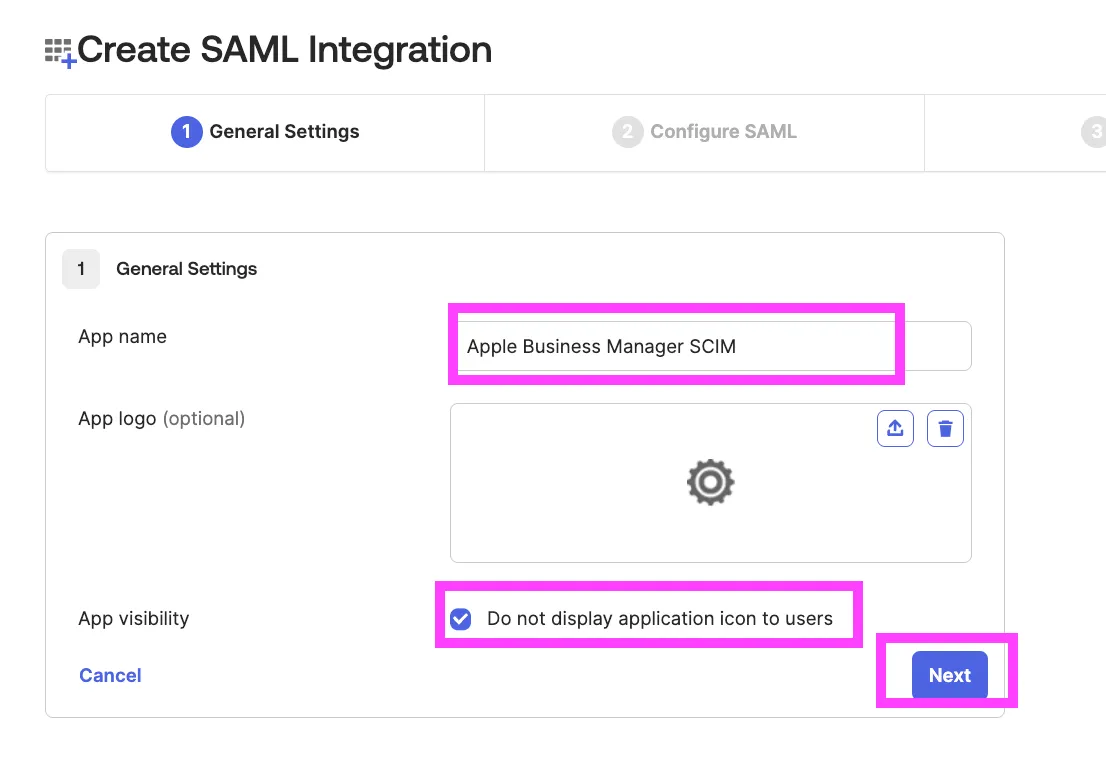Viewport: 1106px width, 766px height.
Task: Click the gear placeholder logo image
Action: tap(710, 482)
